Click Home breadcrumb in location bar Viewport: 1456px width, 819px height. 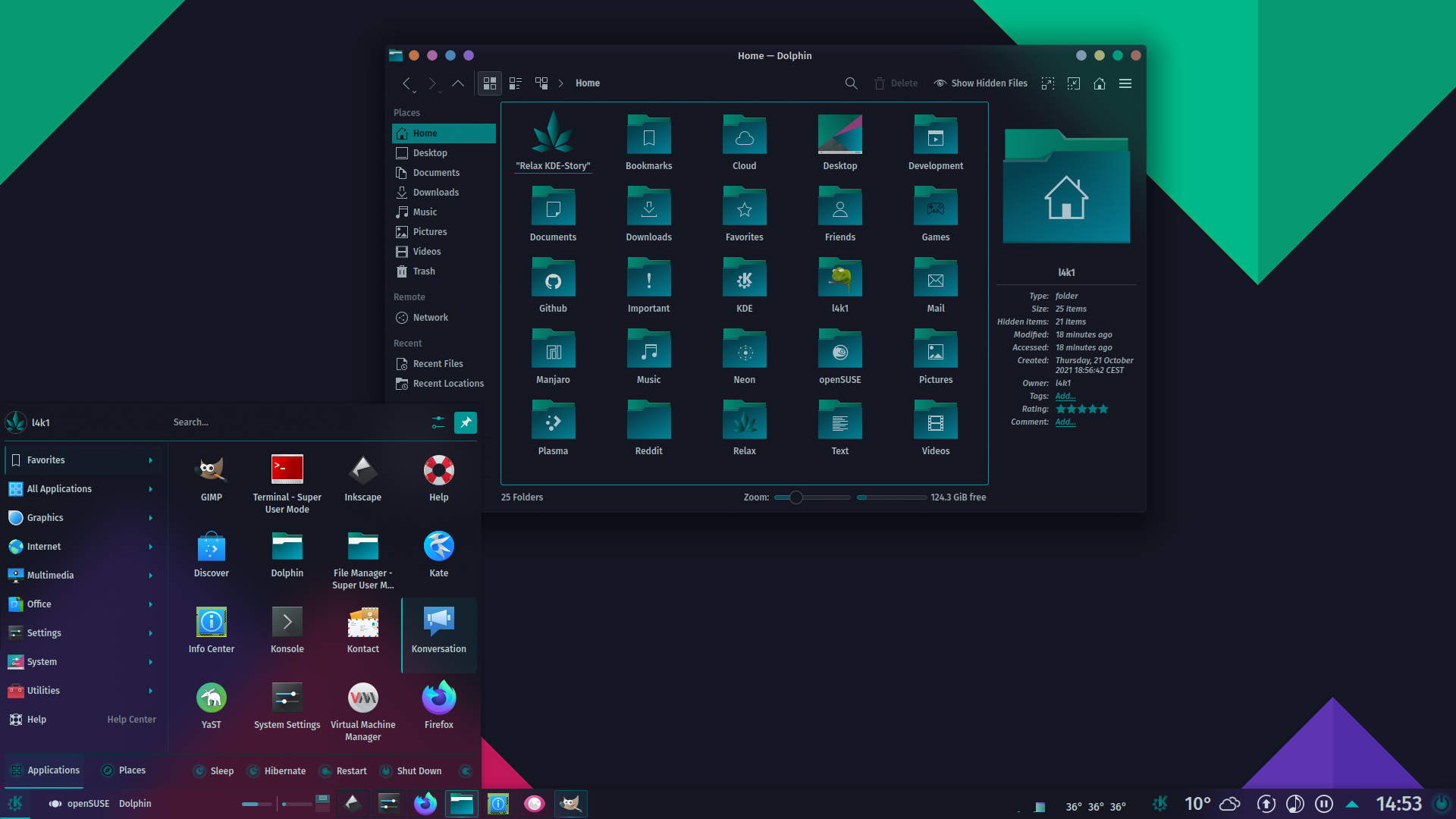coord(588,83)
